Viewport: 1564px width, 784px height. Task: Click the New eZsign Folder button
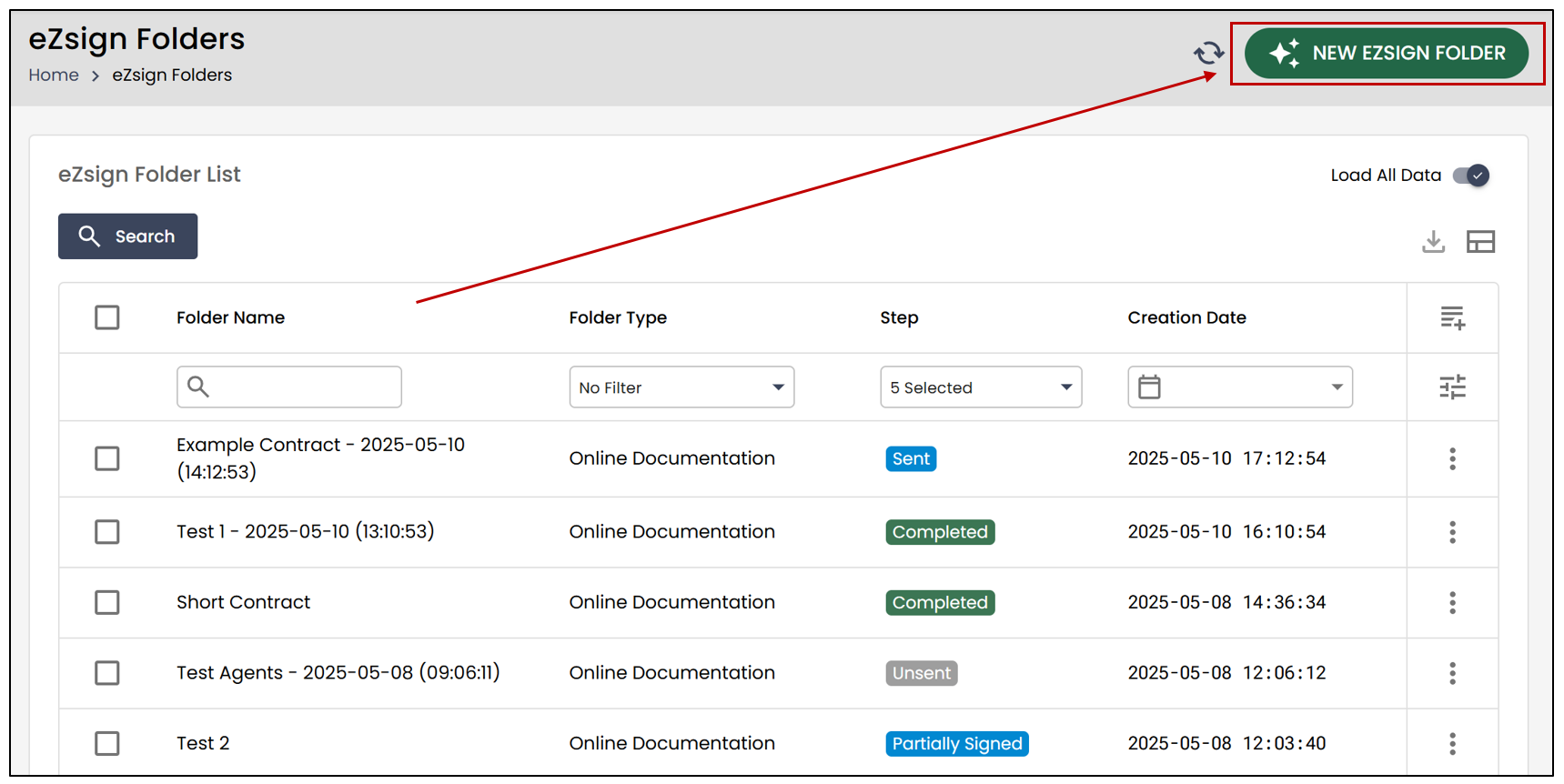click(1386, 54)
